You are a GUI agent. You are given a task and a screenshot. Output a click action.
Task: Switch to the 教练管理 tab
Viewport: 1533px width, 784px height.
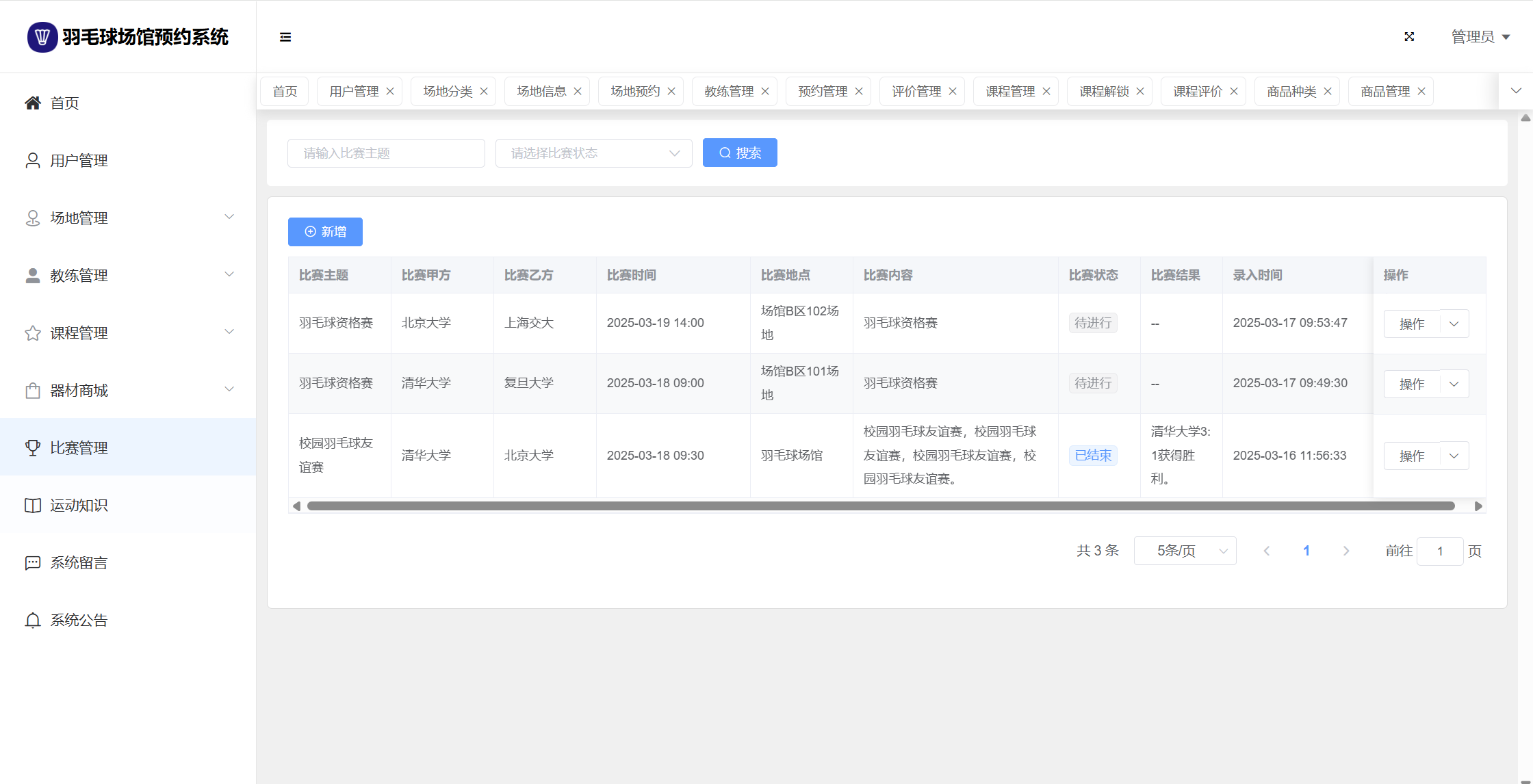pyautogui.click(x=728, y=92)
